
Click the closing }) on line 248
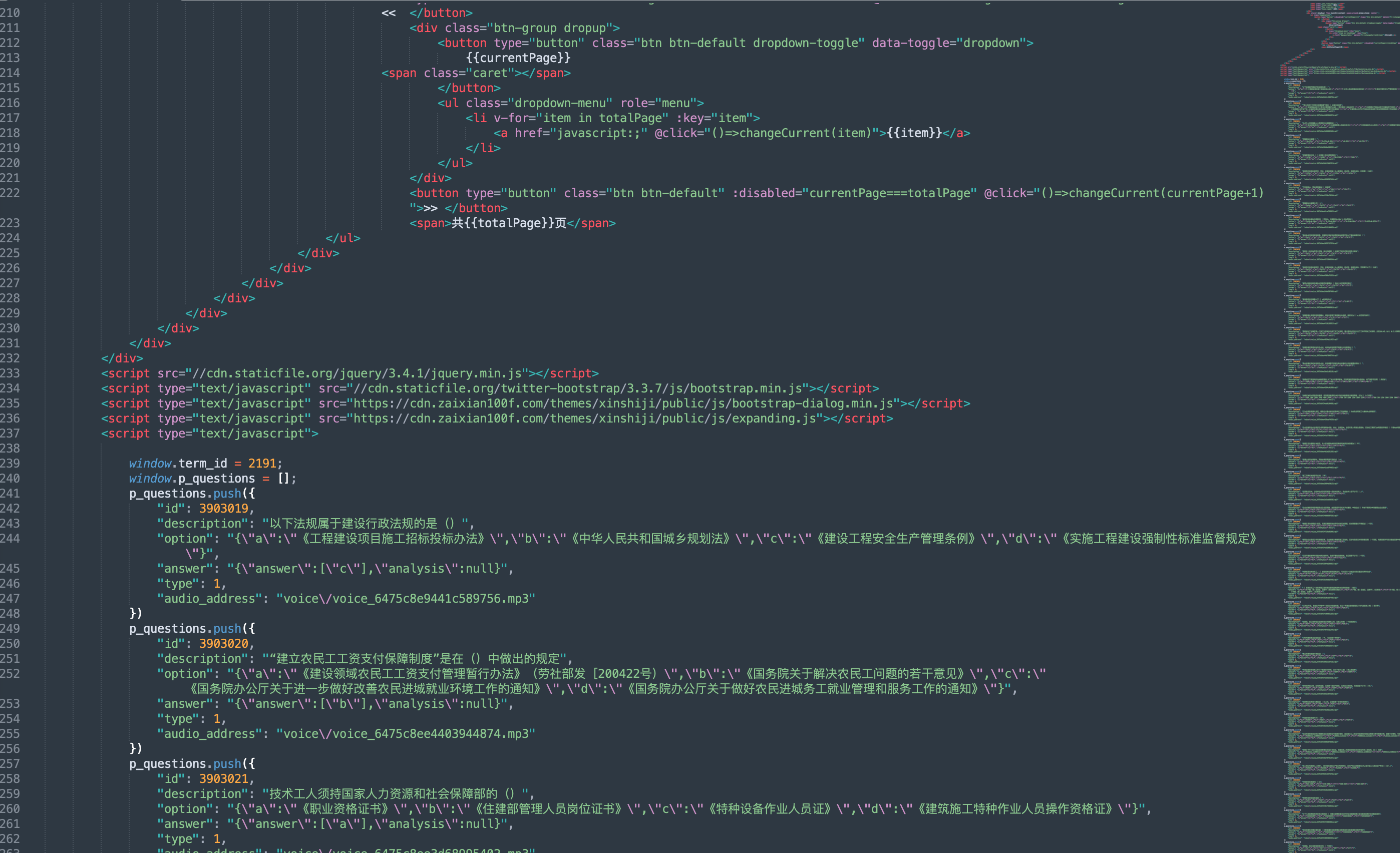(x=136, y=613)
